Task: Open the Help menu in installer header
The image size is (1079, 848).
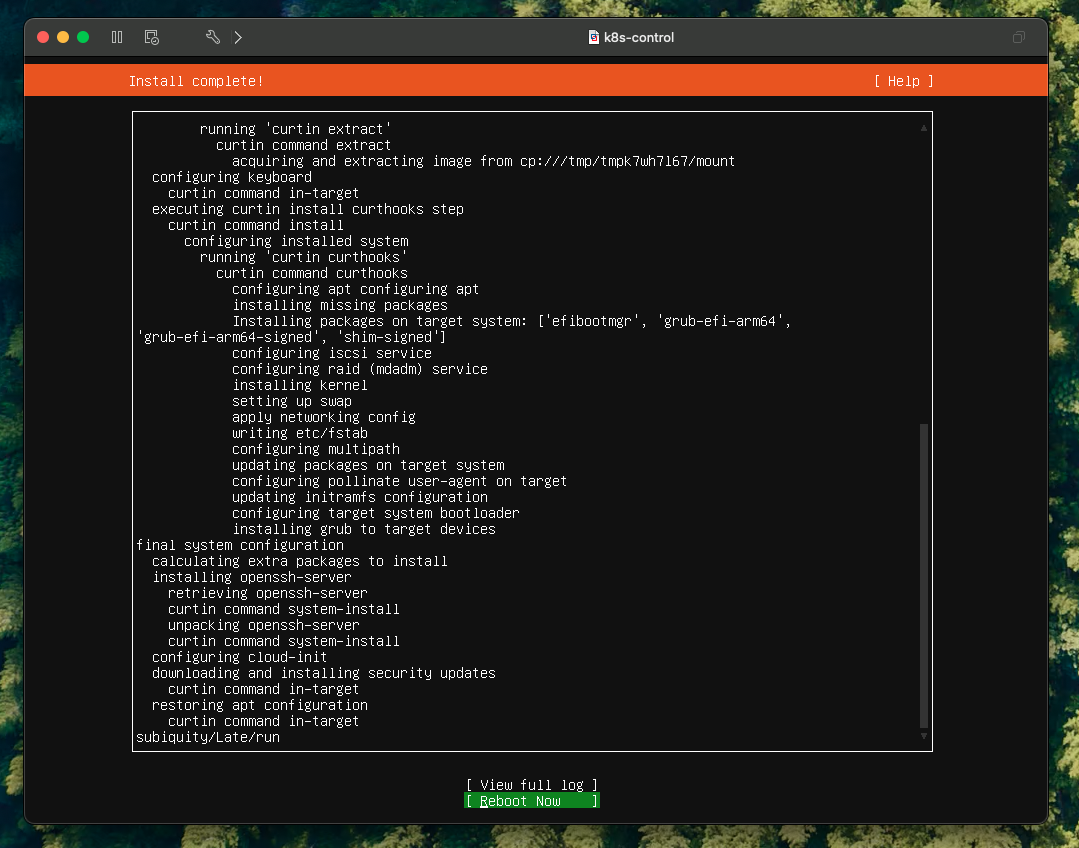Action: pyautogui.click(x=903, y=81)
